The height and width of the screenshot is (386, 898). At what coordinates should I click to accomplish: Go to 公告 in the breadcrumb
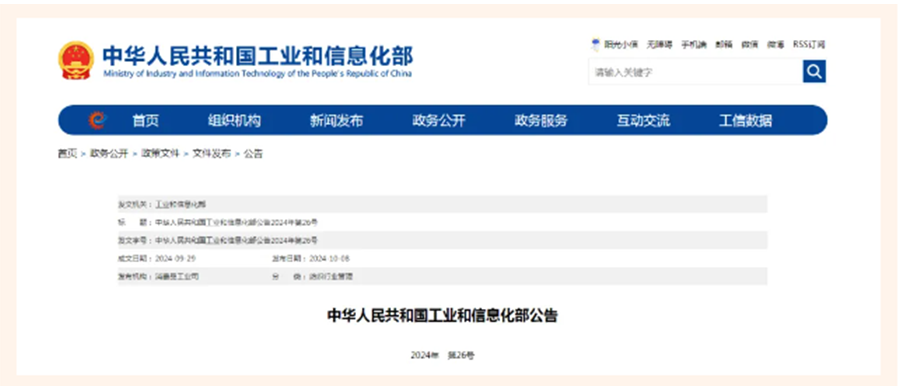[x=253, y=153]
